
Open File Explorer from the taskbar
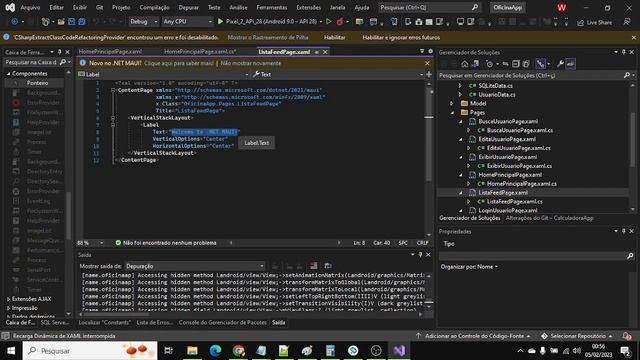coord(192,351)
